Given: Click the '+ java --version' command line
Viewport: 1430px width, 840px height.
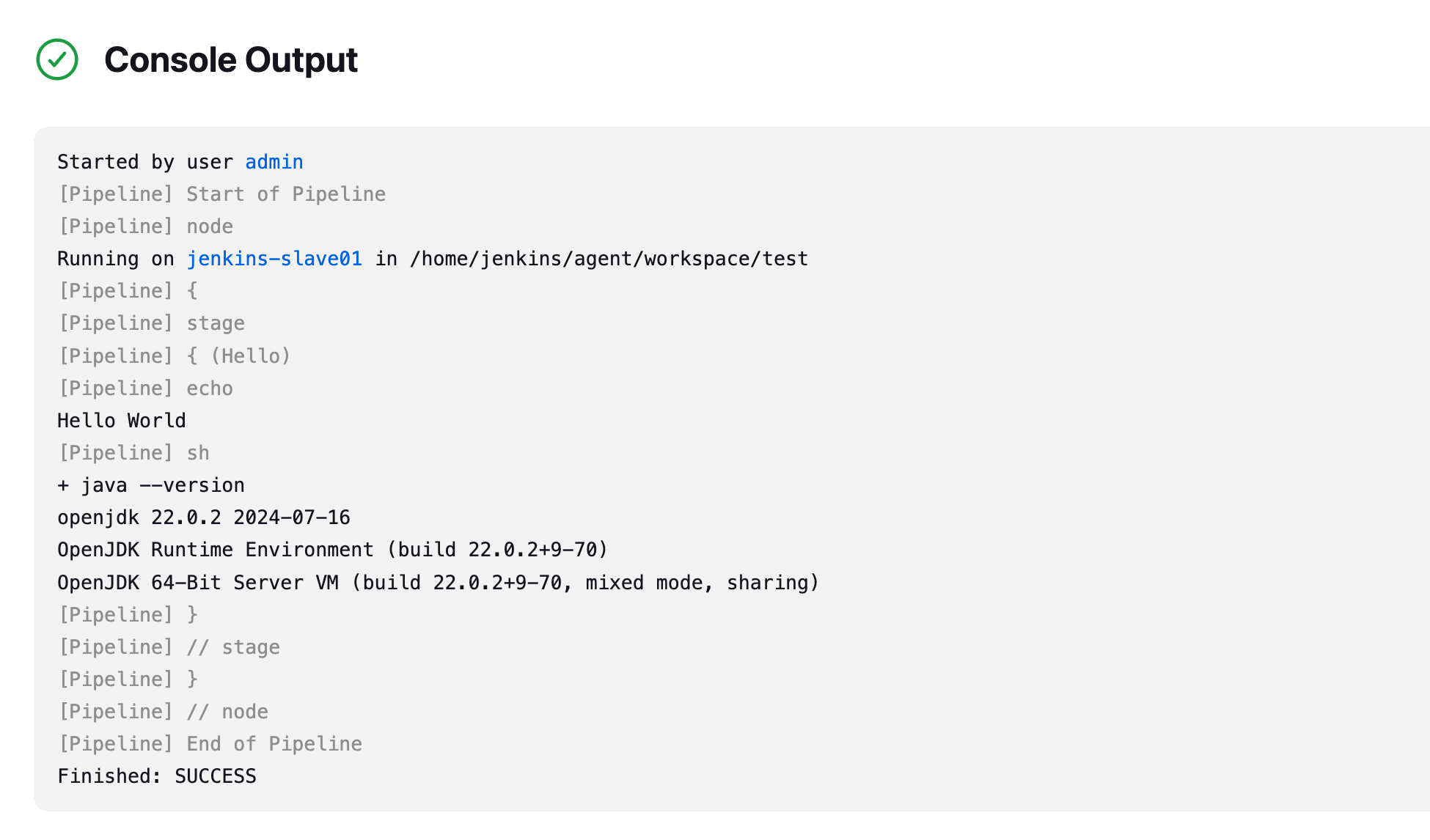Looking at the screenshot, I should click(x=151, y=485).
